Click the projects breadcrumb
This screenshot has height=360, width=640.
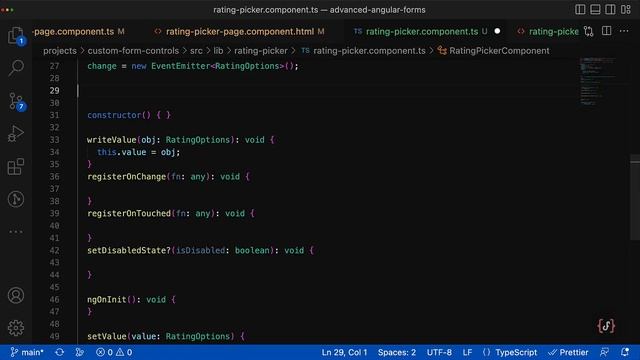pos(60,51)
